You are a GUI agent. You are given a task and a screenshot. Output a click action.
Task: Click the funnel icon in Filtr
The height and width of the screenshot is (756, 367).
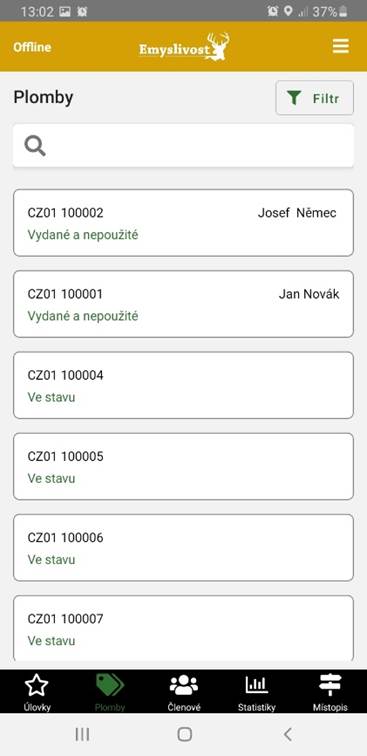click(x=294, y=98)
